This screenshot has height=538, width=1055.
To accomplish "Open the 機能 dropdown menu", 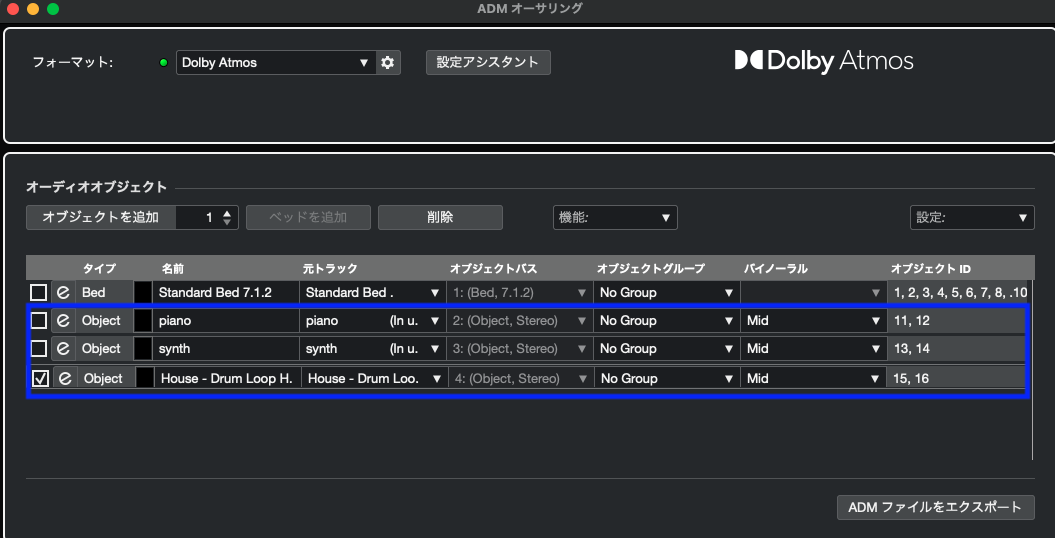I will pos(615,218).
